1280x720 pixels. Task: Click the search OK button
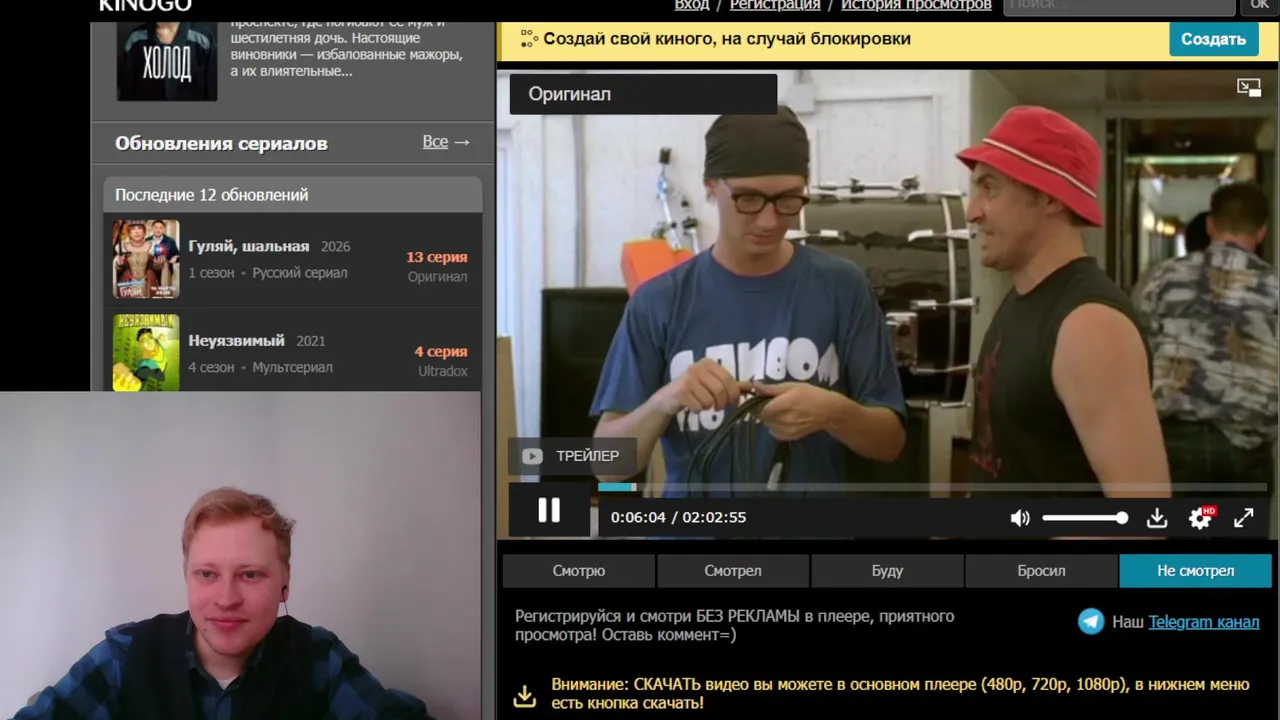pos(1259,5)
